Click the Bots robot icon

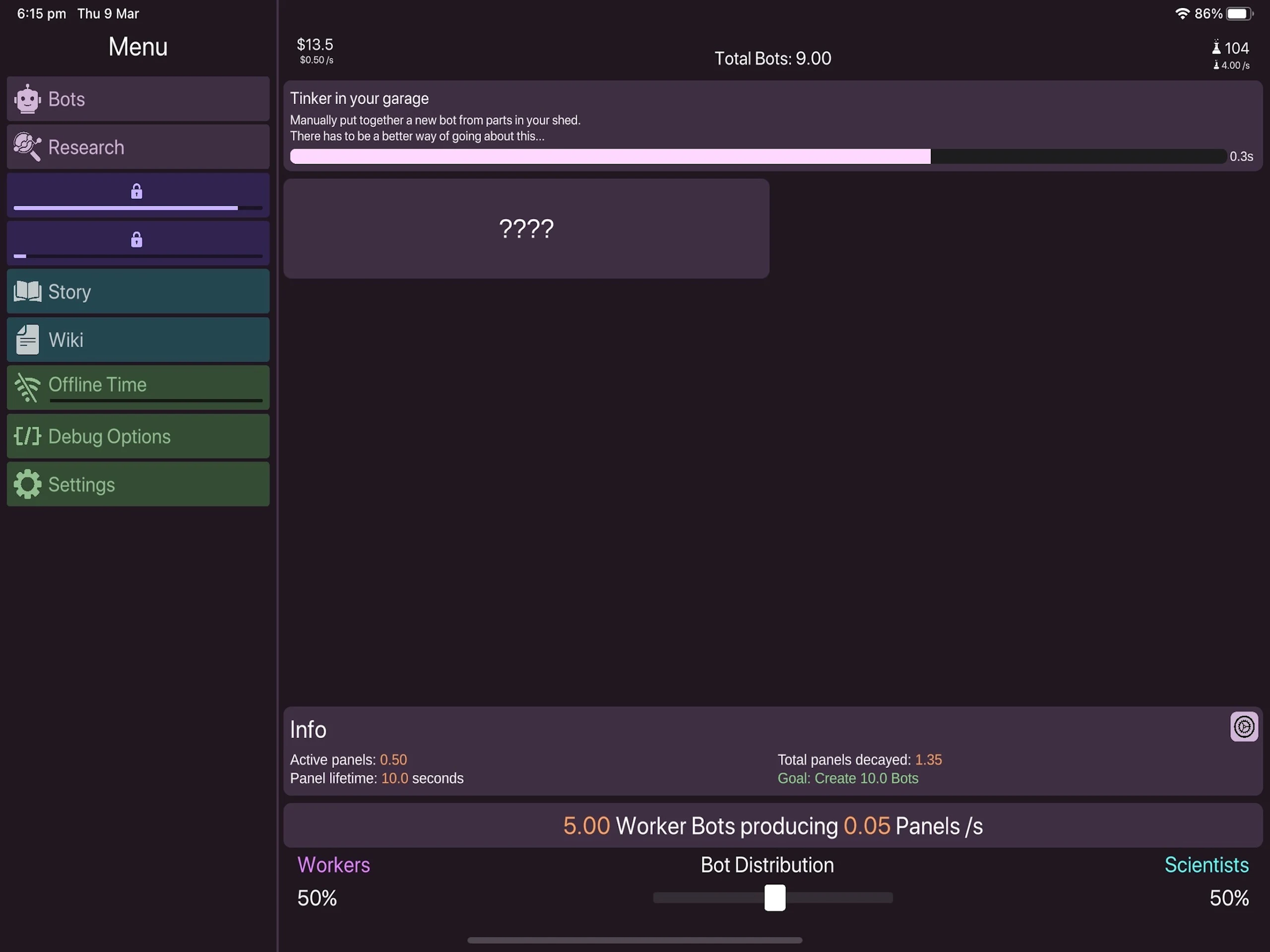pos(27,99)
